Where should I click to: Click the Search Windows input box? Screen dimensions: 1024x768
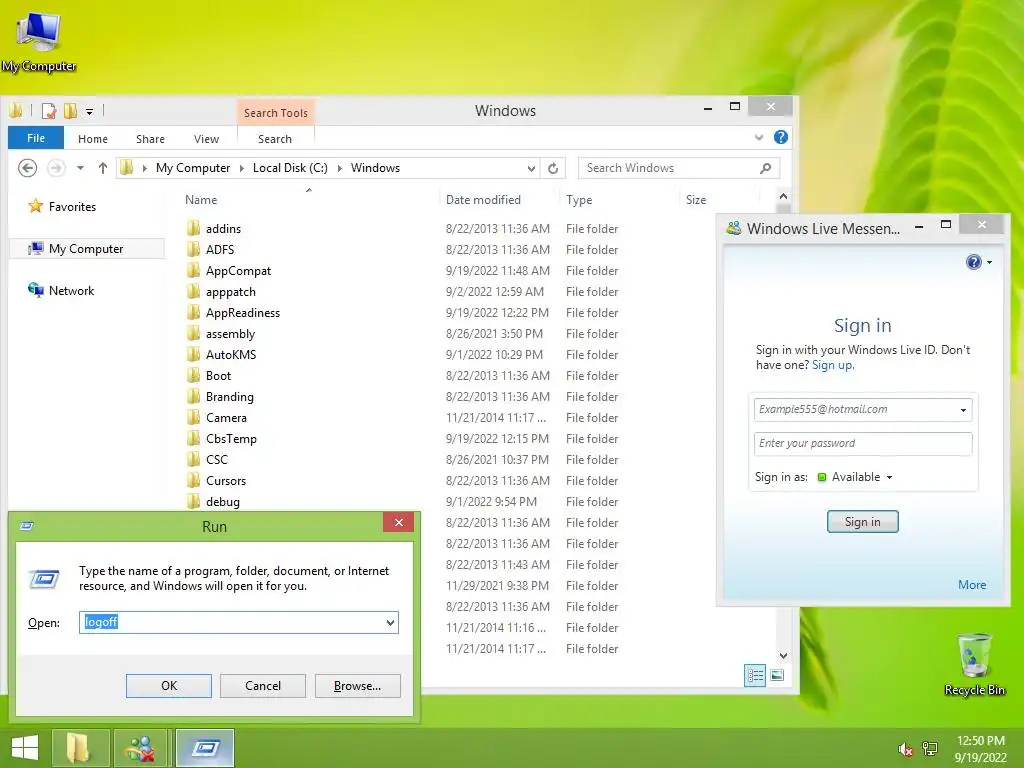pos(679,168)
